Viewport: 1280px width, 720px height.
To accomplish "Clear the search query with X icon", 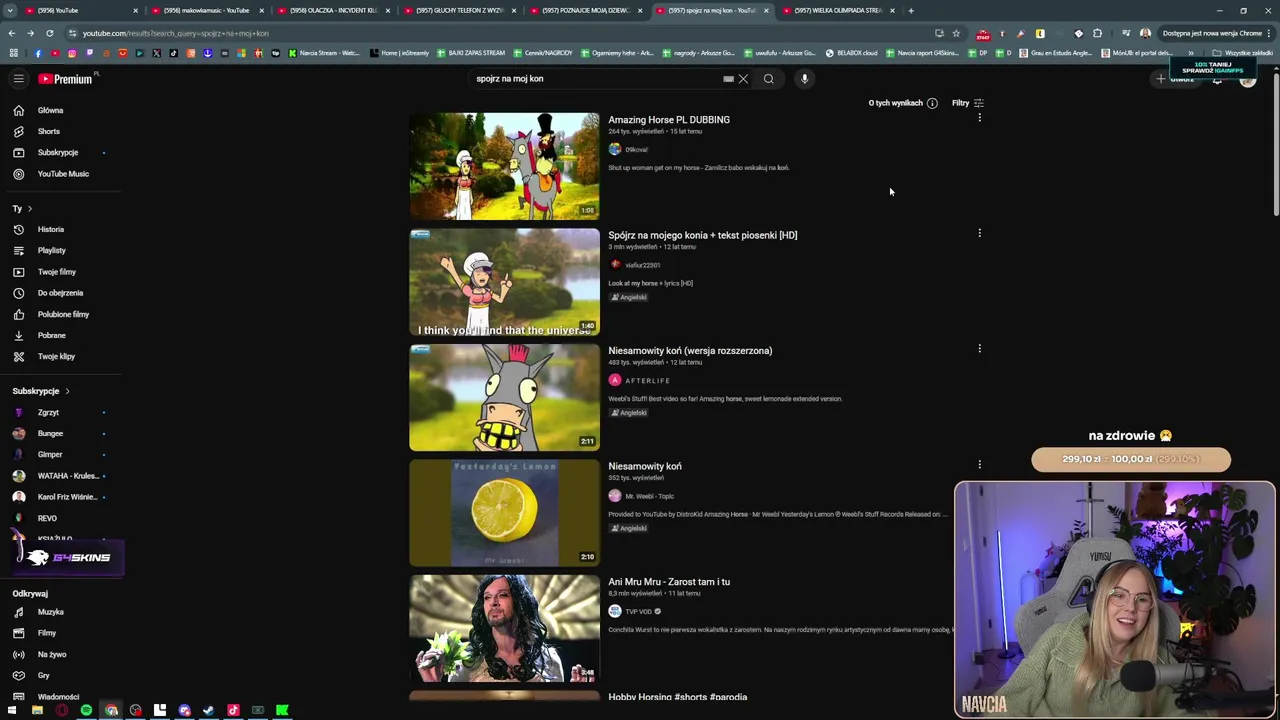I will coord(743,79).
